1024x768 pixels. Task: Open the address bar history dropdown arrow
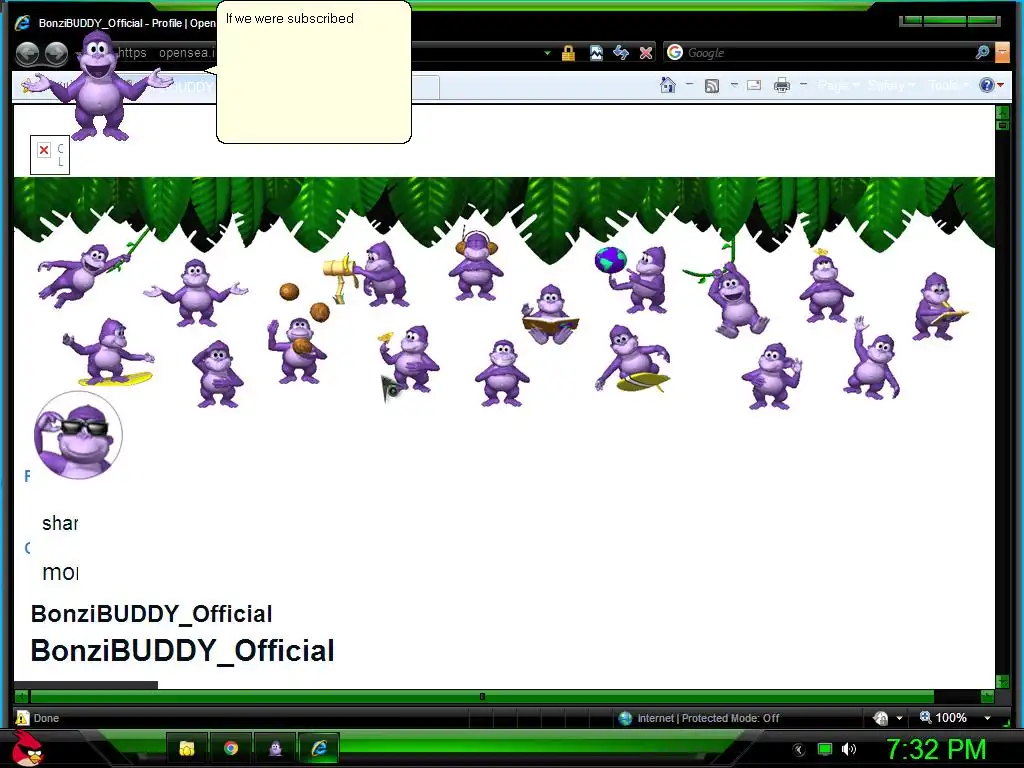(x=547, y=53)
